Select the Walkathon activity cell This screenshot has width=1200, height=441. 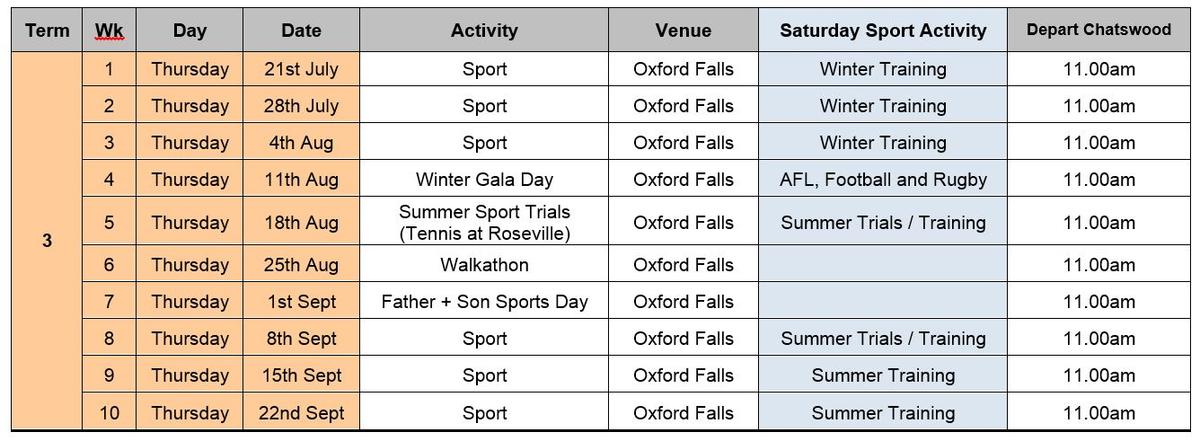pyautogui.click(x=484, y=265)
